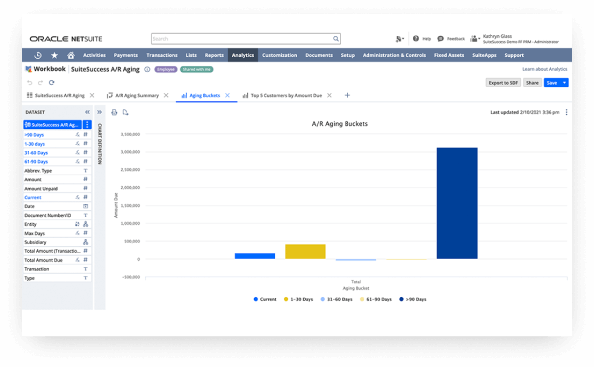594x367 pixels.
Task: Toggle Current series in legend
Action: click(x=265, y=299)
